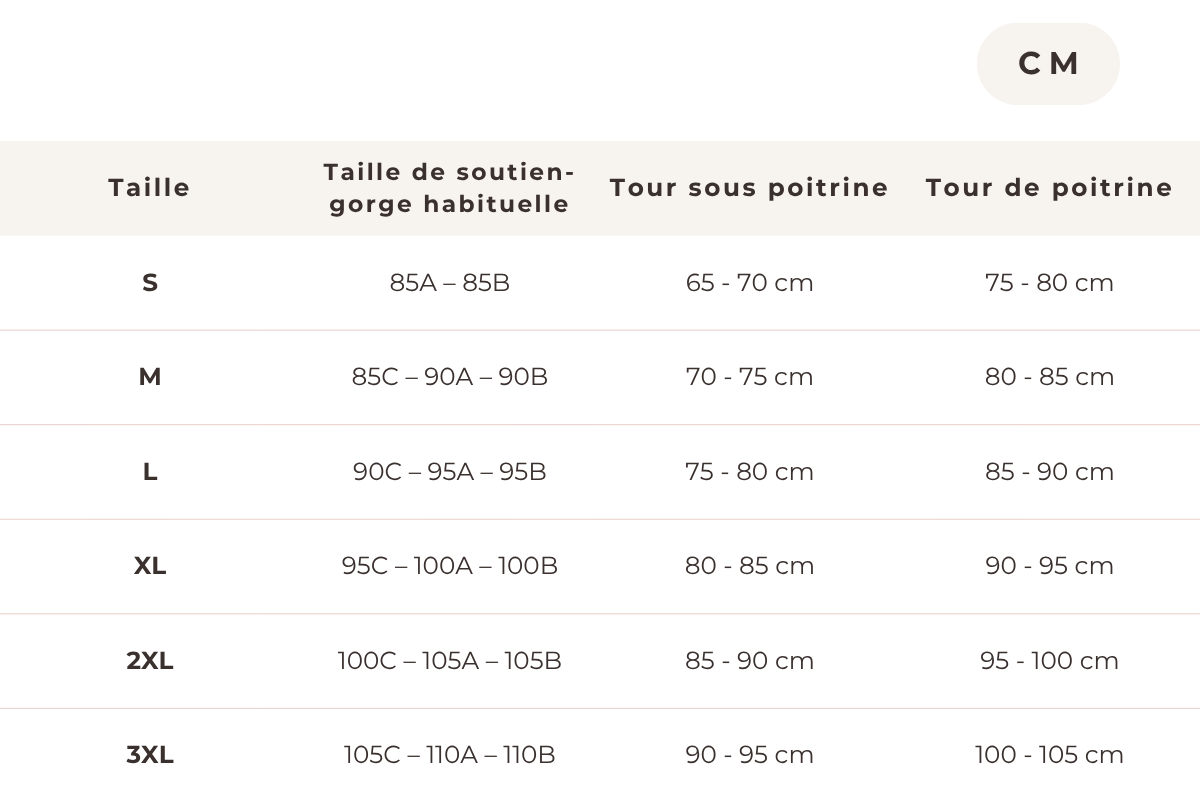The image size is (1200, 800).
Task: Click the 100 - 105 cm bust value
Action: (x=1049, y=755)
